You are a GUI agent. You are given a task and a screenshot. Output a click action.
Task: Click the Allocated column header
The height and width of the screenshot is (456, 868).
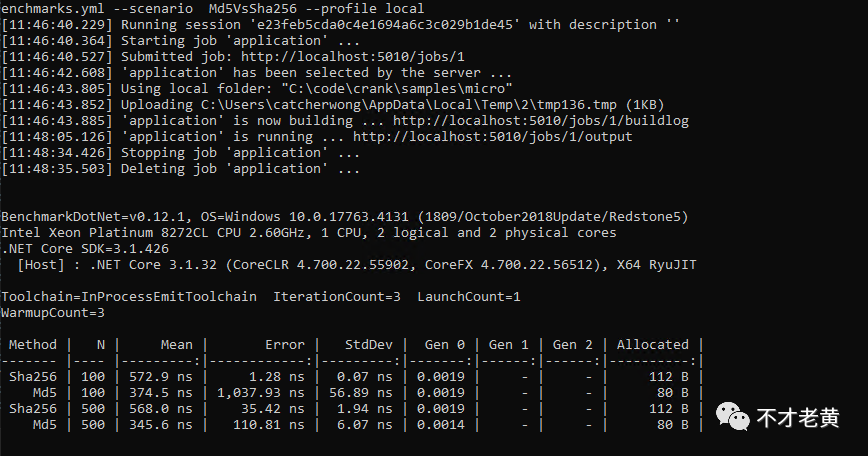click(653, 344)
